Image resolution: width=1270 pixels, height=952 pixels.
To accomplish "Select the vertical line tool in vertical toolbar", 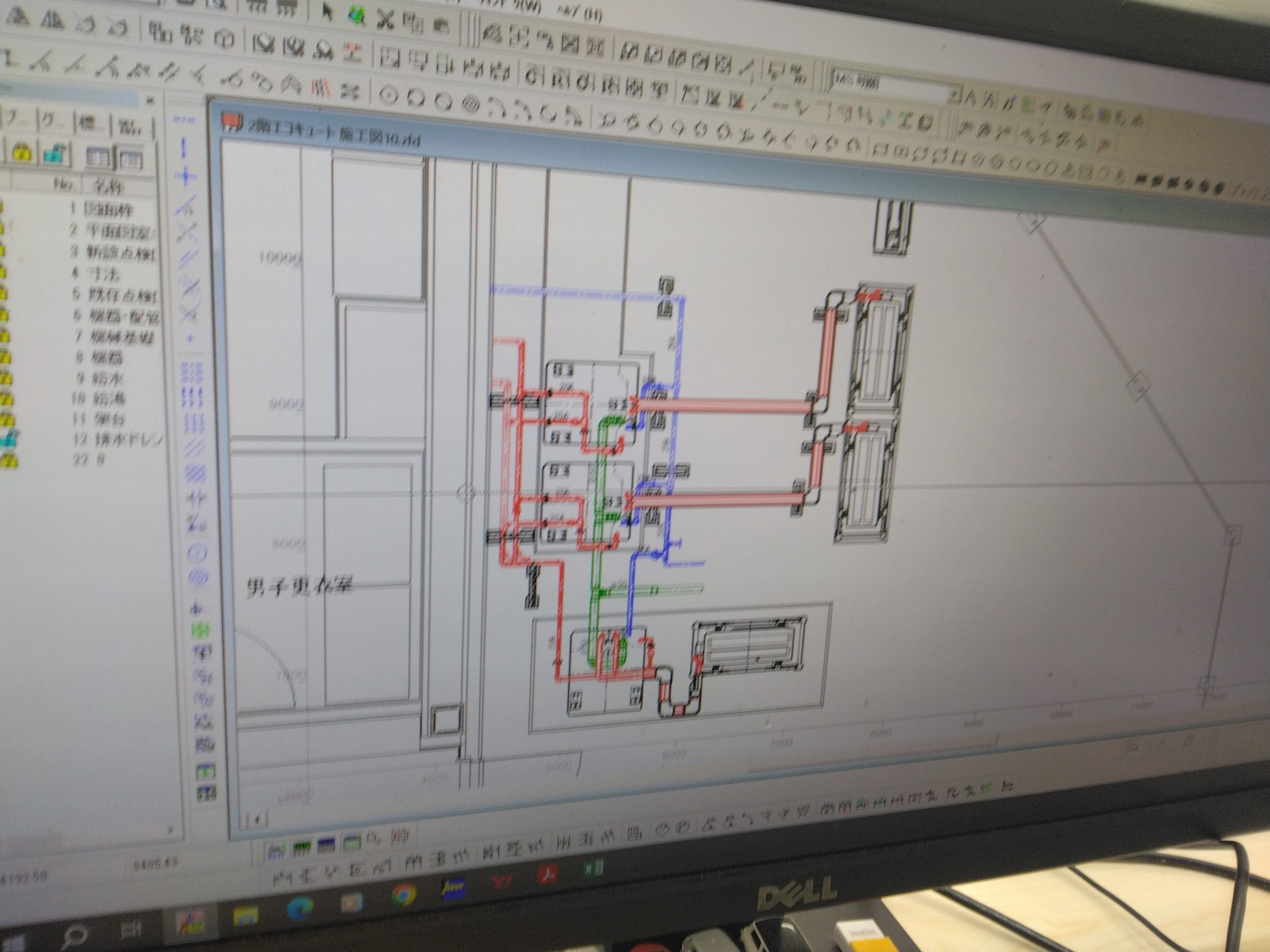I will click(x=184, y=149).
